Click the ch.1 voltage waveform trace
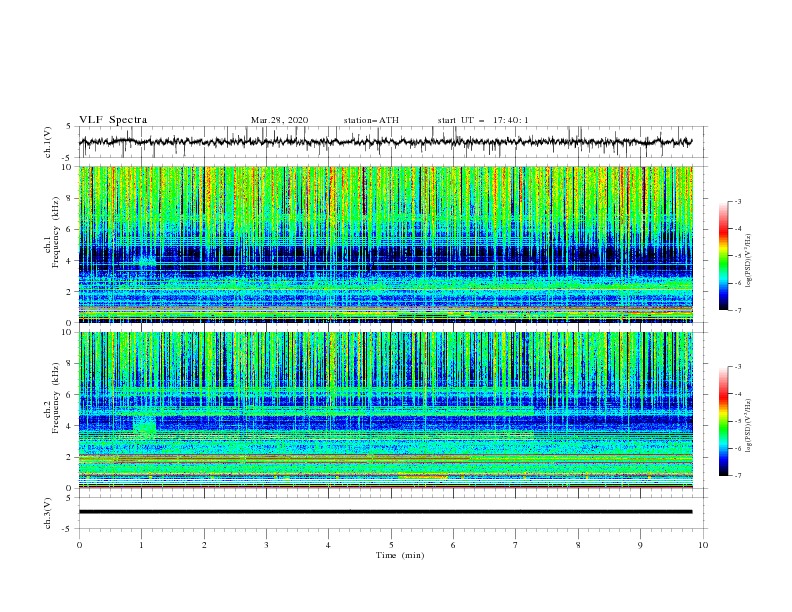Viewport: 792px width, 612px height. point(385,142)
